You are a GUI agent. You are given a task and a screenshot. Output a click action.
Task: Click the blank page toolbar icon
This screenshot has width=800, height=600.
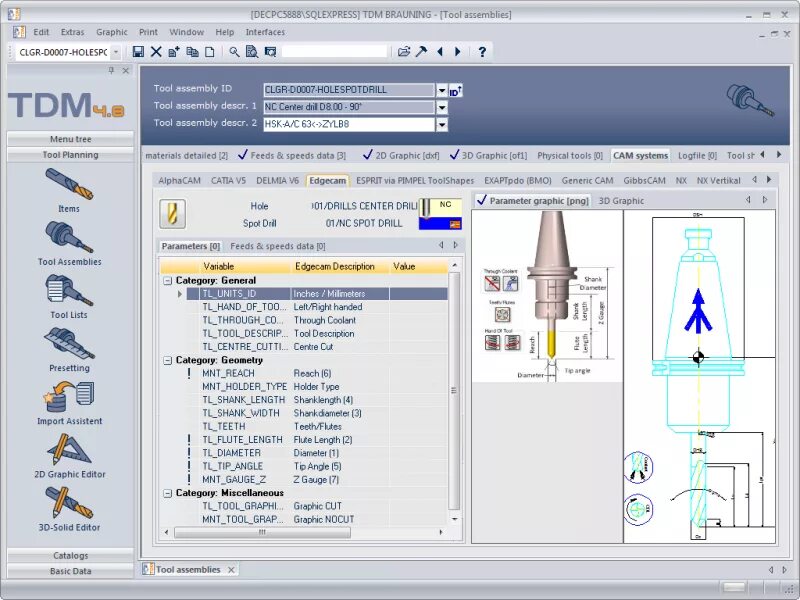(210, 52)
